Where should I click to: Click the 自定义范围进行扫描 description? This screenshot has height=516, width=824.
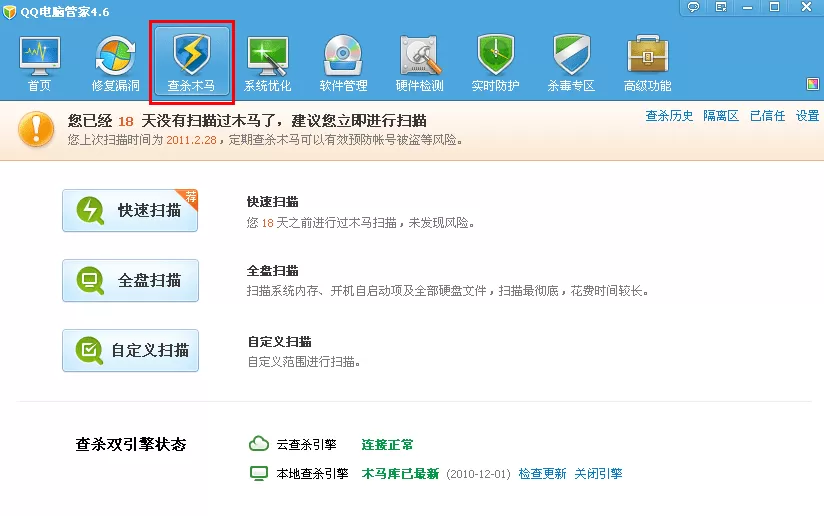click(x=304, y=362)
